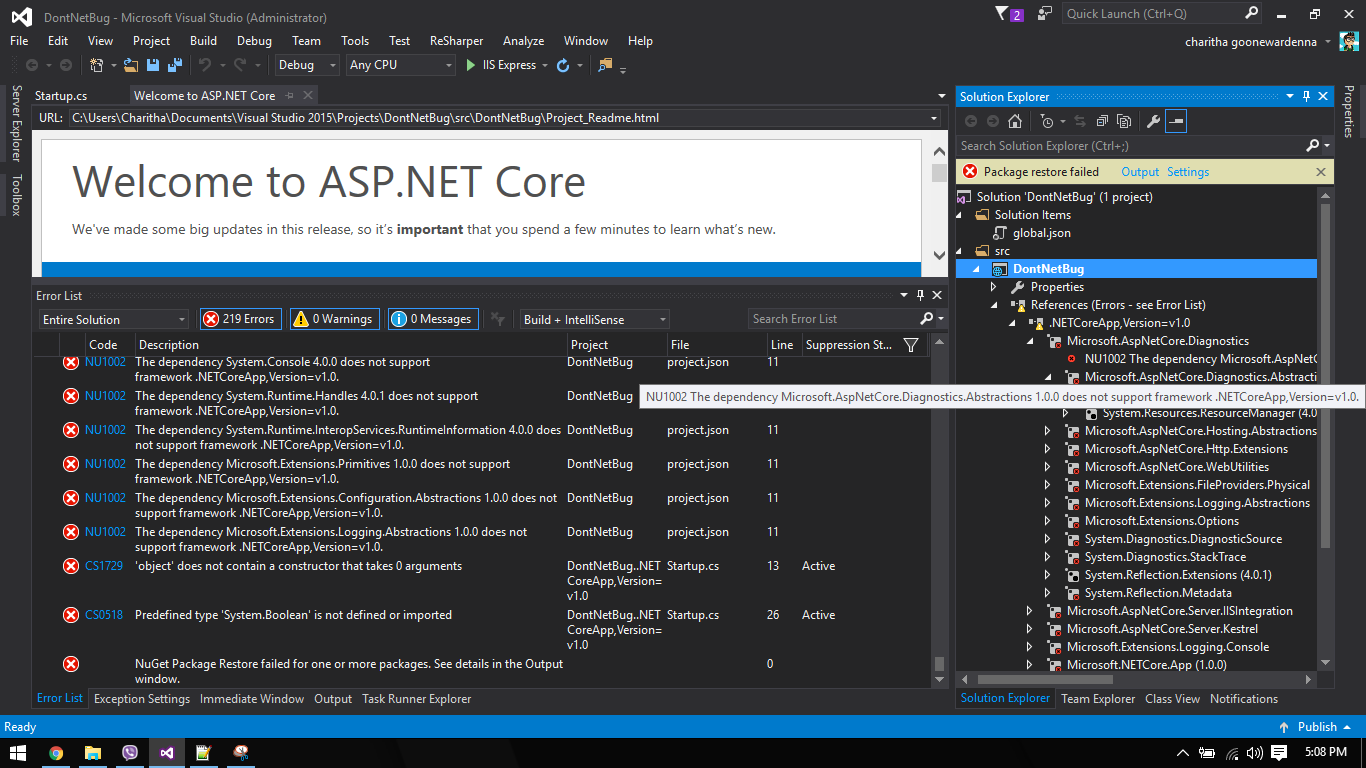Open the Any CPU platform dropdown

(x=400, y=65)
